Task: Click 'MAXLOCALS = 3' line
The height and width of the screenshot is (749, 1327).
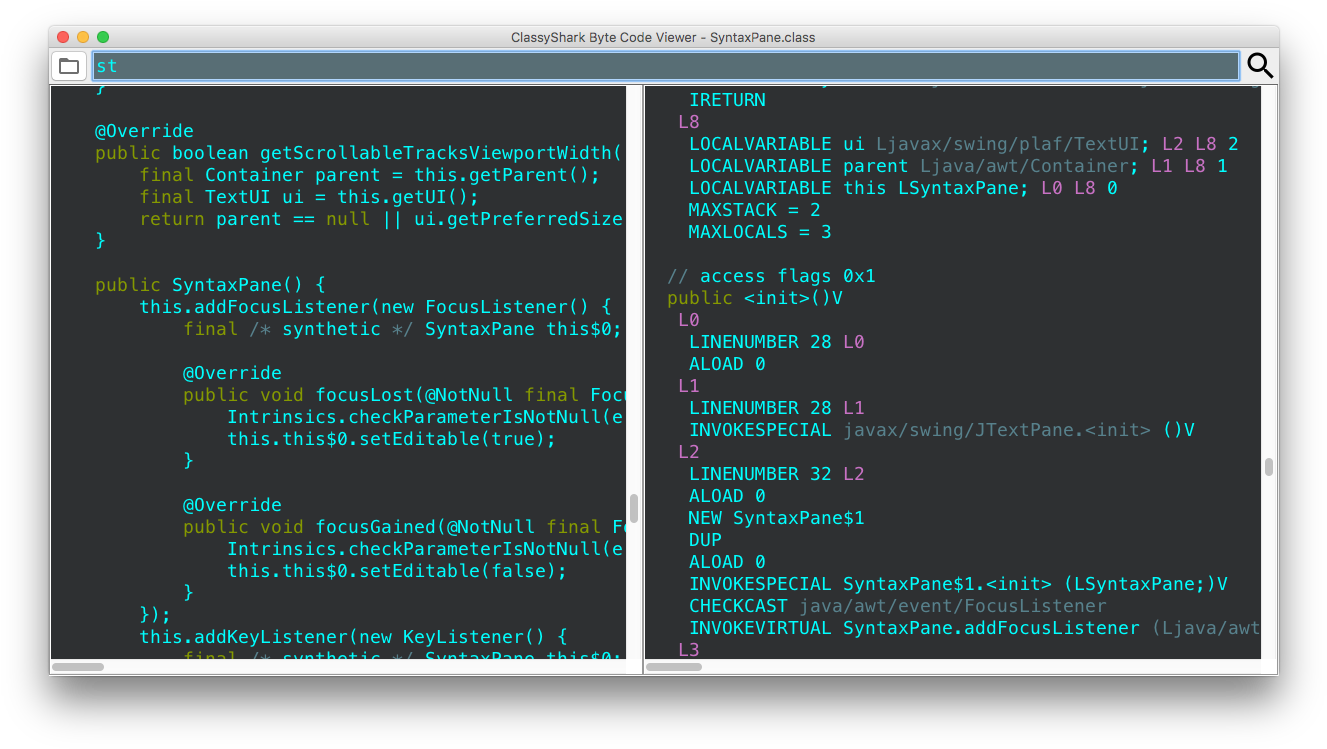Action: (760, 232)
